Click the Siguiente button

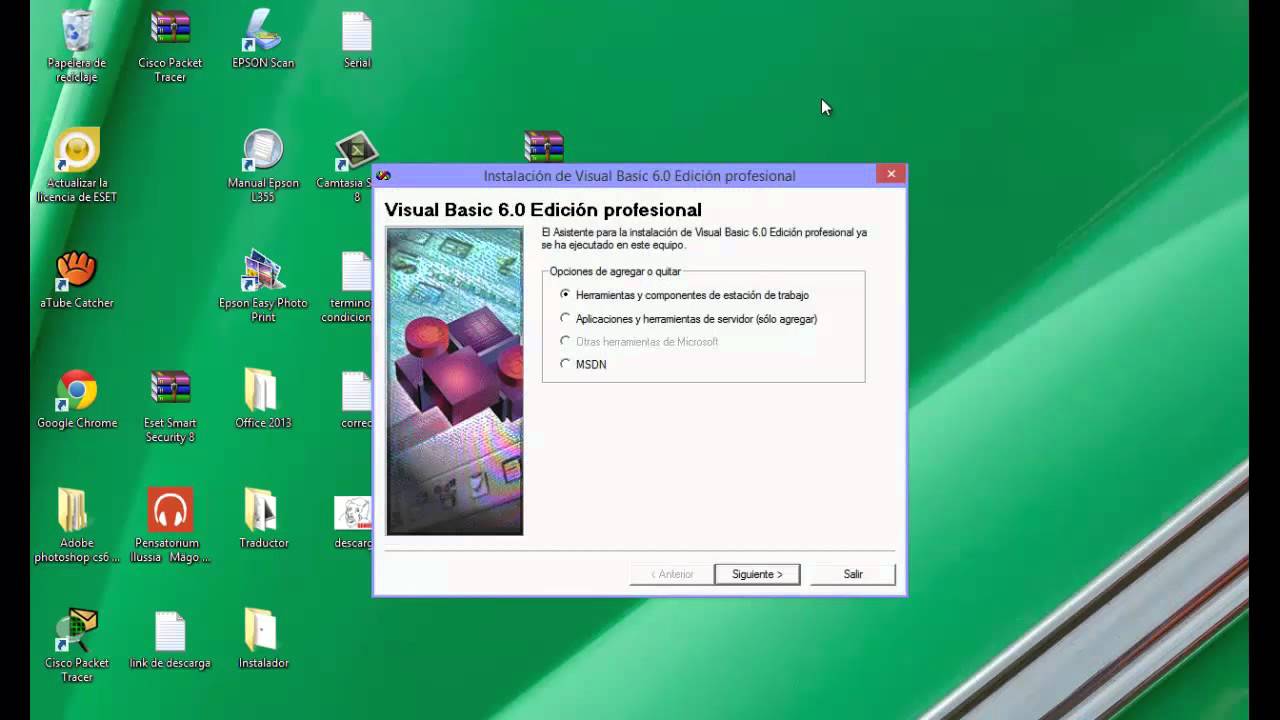point(757,574)
